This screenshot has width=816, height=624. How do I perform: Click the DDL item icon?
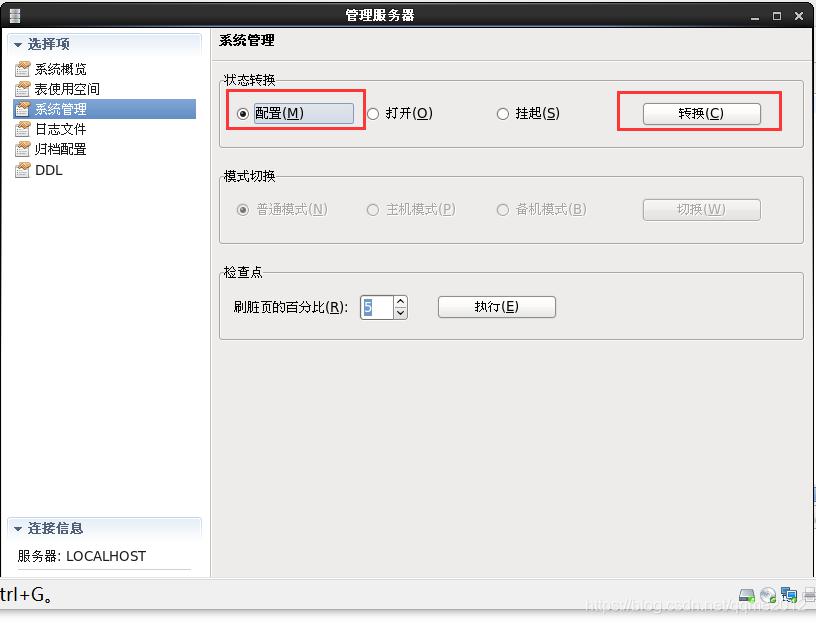pyautogui.click(x=22, y=170)
